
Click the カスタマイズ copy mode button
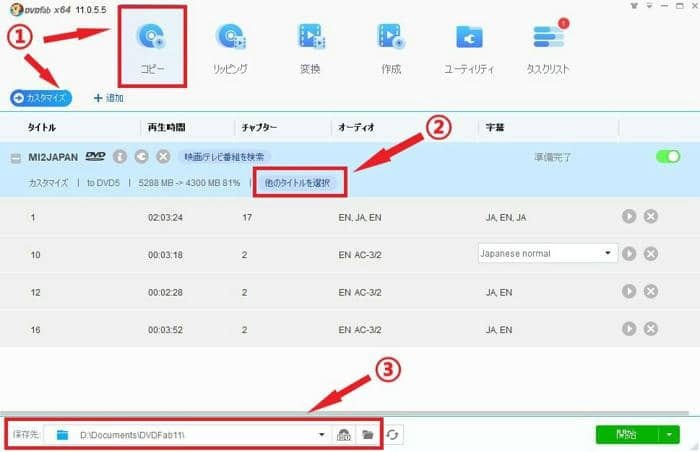(x=41, y=98)
